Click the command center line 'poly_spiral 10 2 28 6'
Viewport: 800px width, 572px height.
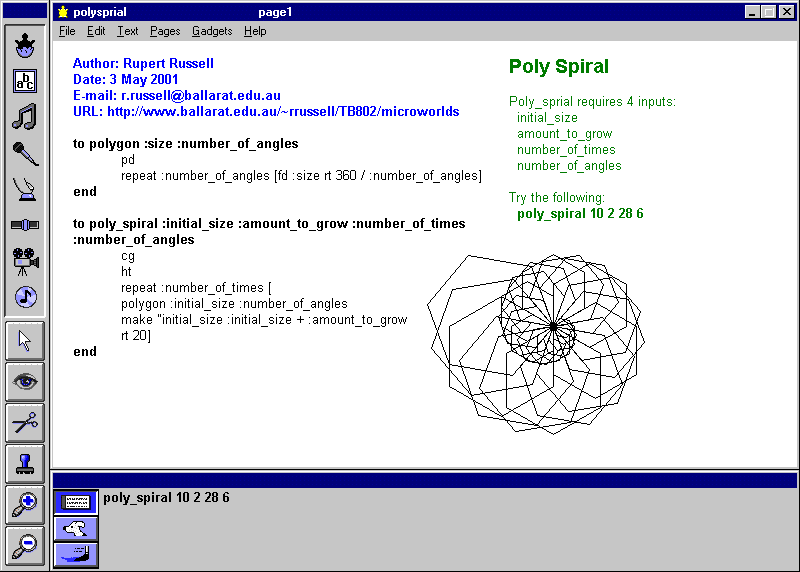click(166, 498)
